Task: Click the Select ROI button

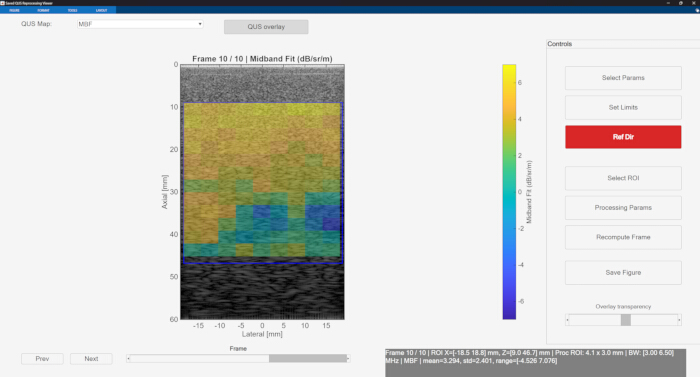Action: click(x=623, y=178)
